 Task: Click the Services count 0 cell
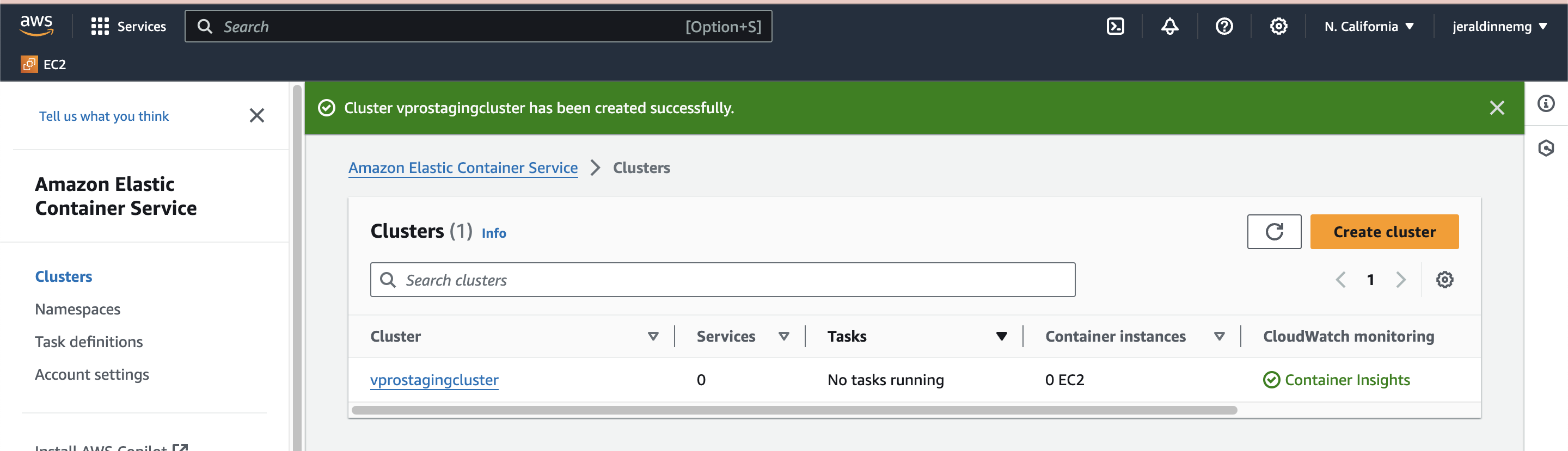[x=701, y=380]
